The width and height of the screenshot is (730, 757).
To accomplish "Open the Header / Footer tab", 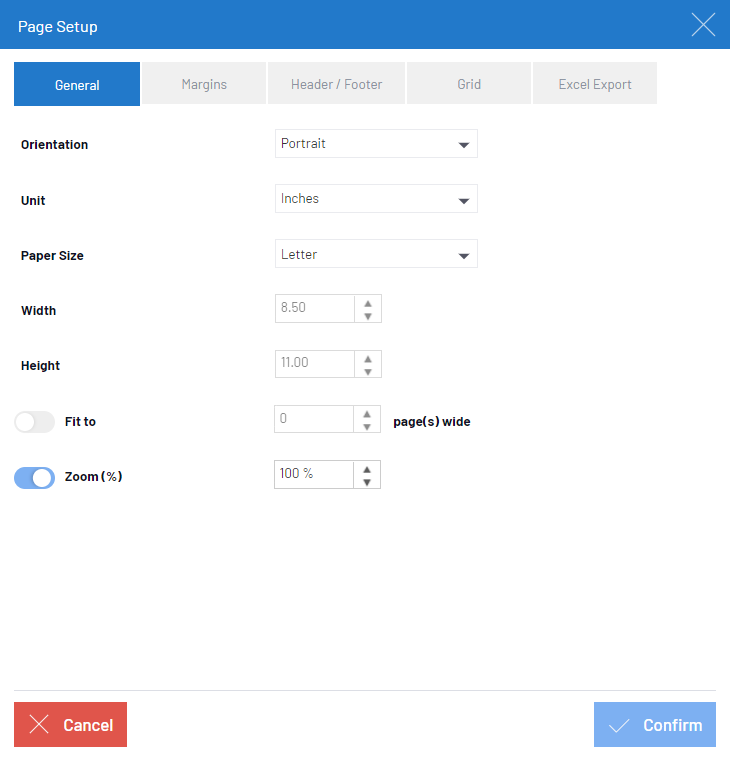I will [x=337, y=83].
